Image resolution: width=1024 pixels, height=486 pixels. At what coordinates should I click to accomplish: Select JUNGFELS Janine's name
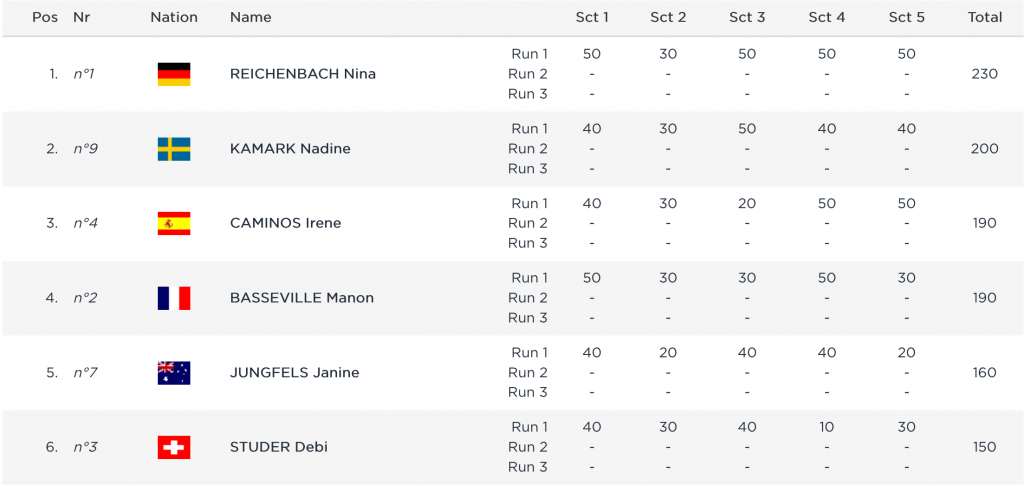tap(294, 373)
